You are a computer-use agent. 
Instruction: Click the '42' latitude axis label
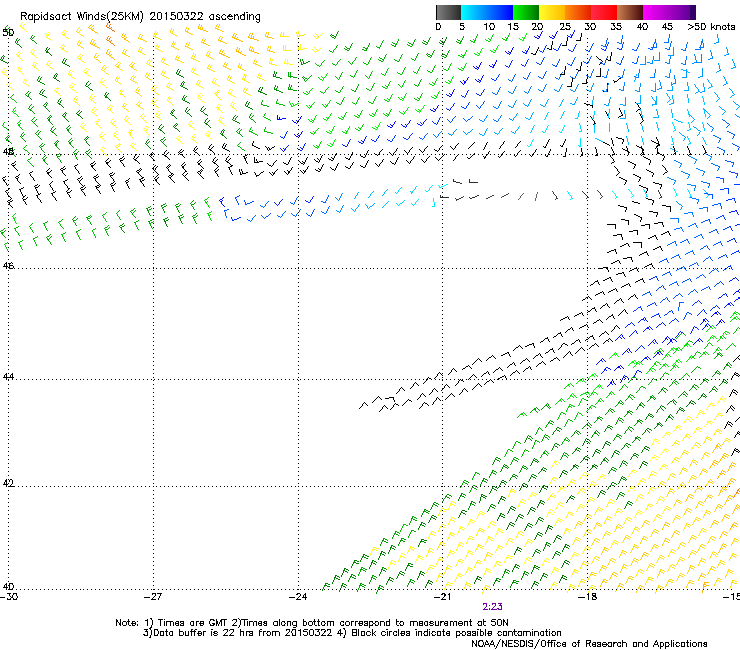pyautogui.click(x=8, y=483)
